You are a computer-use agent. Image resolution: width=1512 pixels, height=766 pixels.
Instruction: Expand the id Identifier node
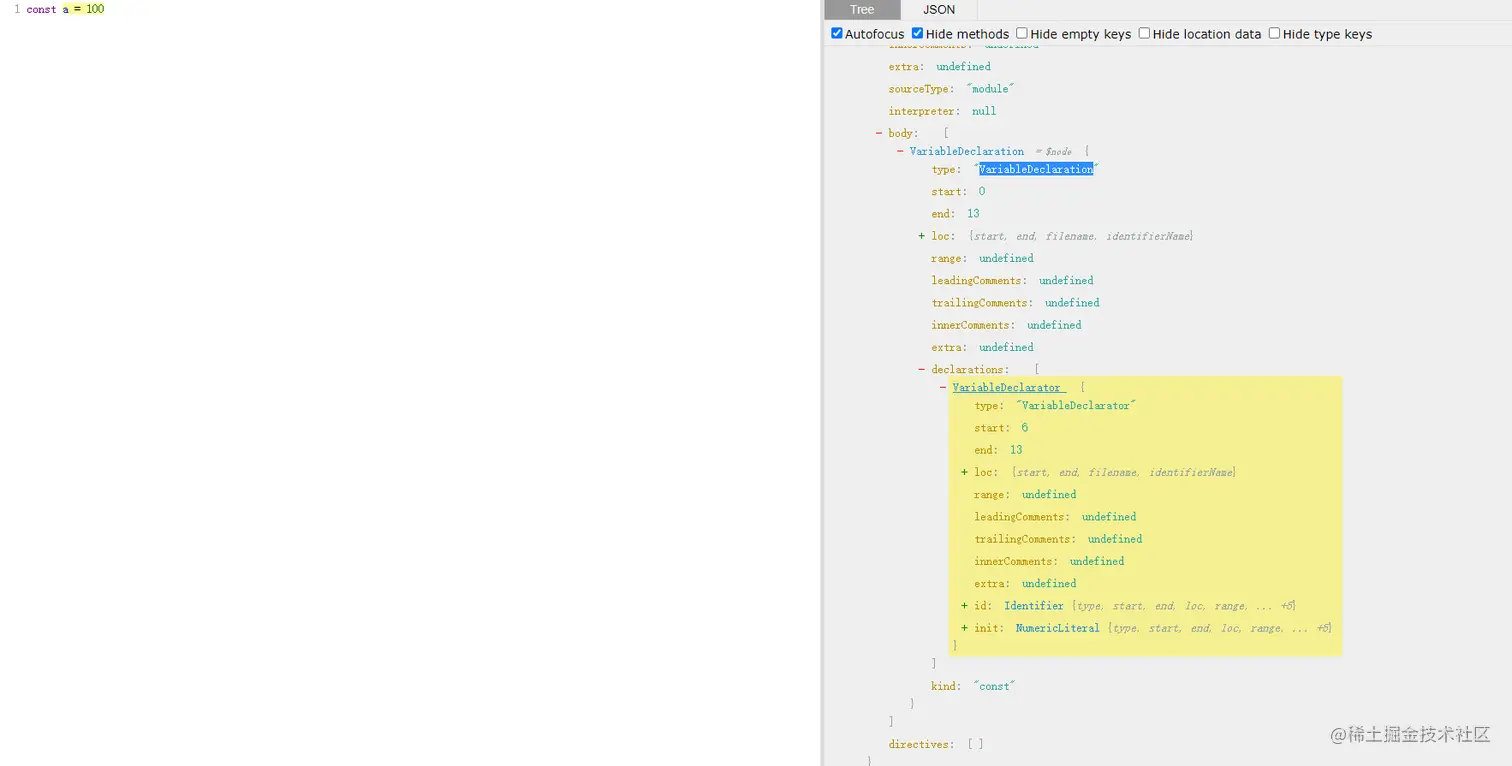(964, 606)
